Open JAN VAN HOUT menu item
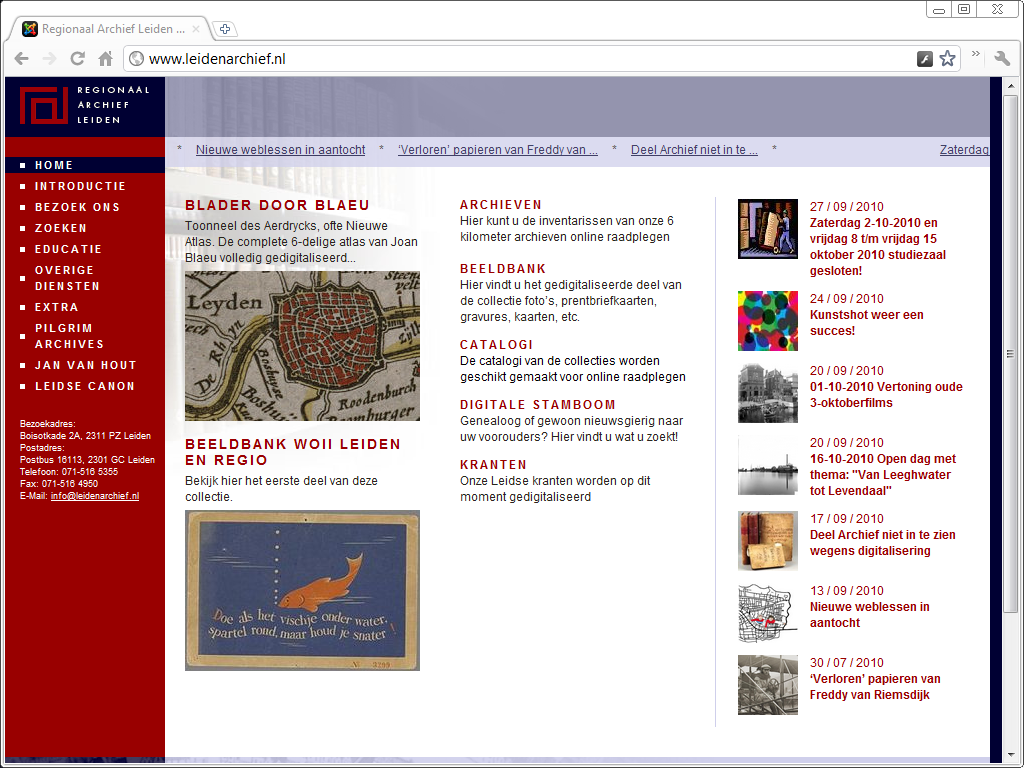The width and height of the screenshot is (1024, 768). pos(86,365)
